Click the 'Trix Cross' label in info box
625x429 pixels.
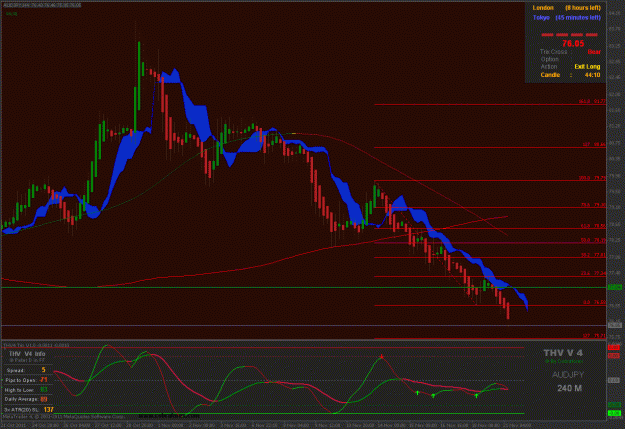click(x=553, y=52)
